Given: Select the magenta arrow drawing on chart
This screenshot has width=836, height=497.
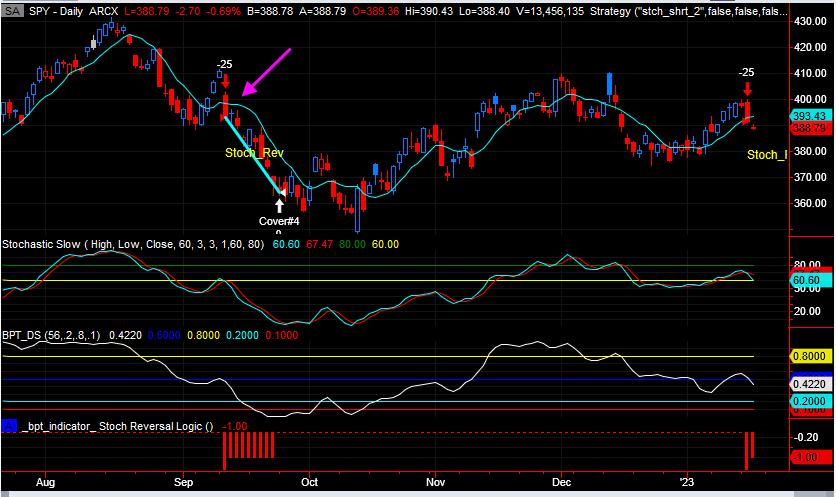Looking at the screenshot, I should click(267, 72).
